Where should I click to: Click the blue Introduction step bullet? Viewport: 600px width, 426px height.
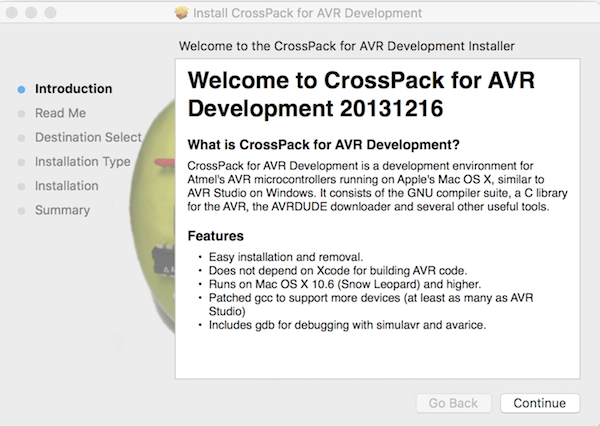pyautogui.click(x=21, y=90)
